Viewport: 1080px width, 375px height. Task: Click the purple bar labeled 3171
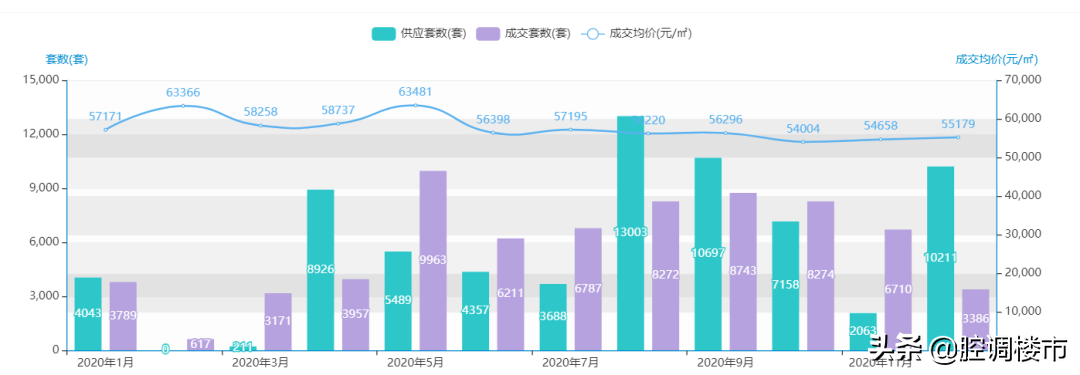click(x=278, y=321)
